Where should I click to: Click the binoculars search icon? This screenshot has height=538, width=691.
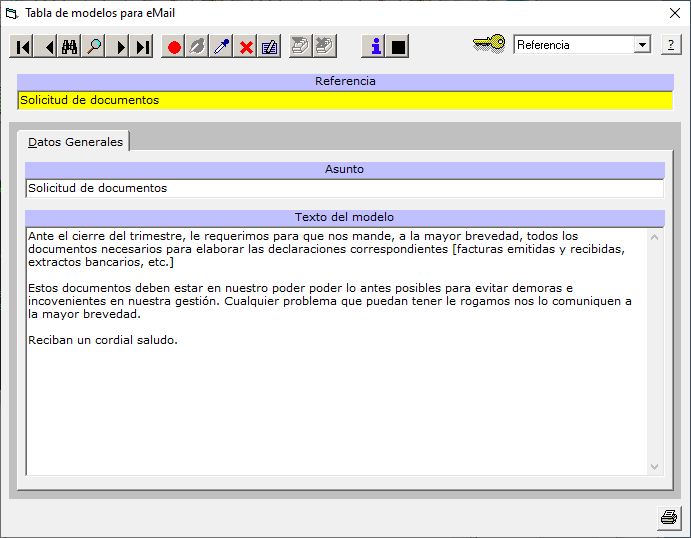(x=70, y=47)
